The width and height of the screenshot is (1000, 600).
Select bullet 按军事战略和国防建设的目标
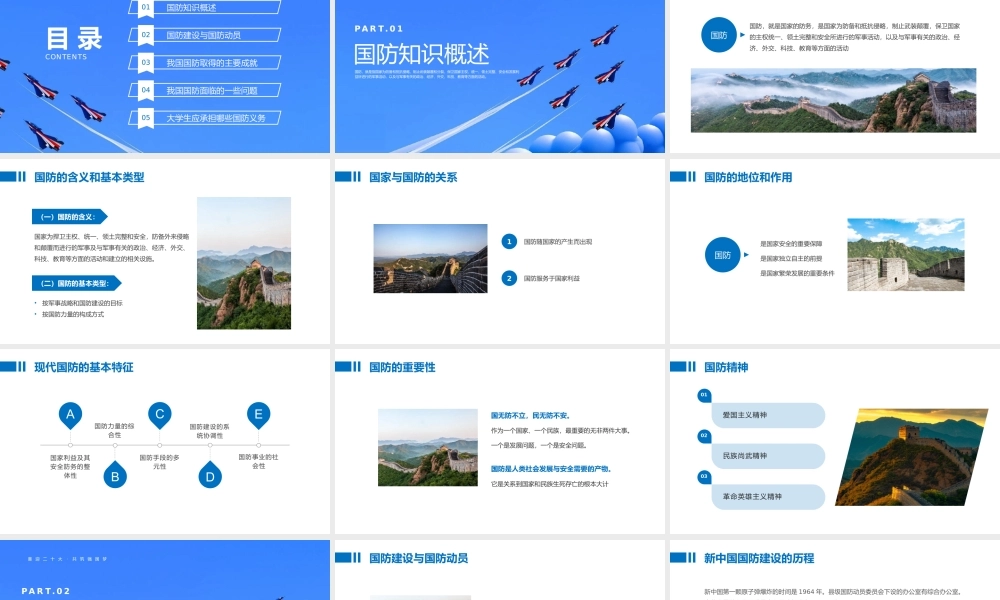[x=82, y=304]
